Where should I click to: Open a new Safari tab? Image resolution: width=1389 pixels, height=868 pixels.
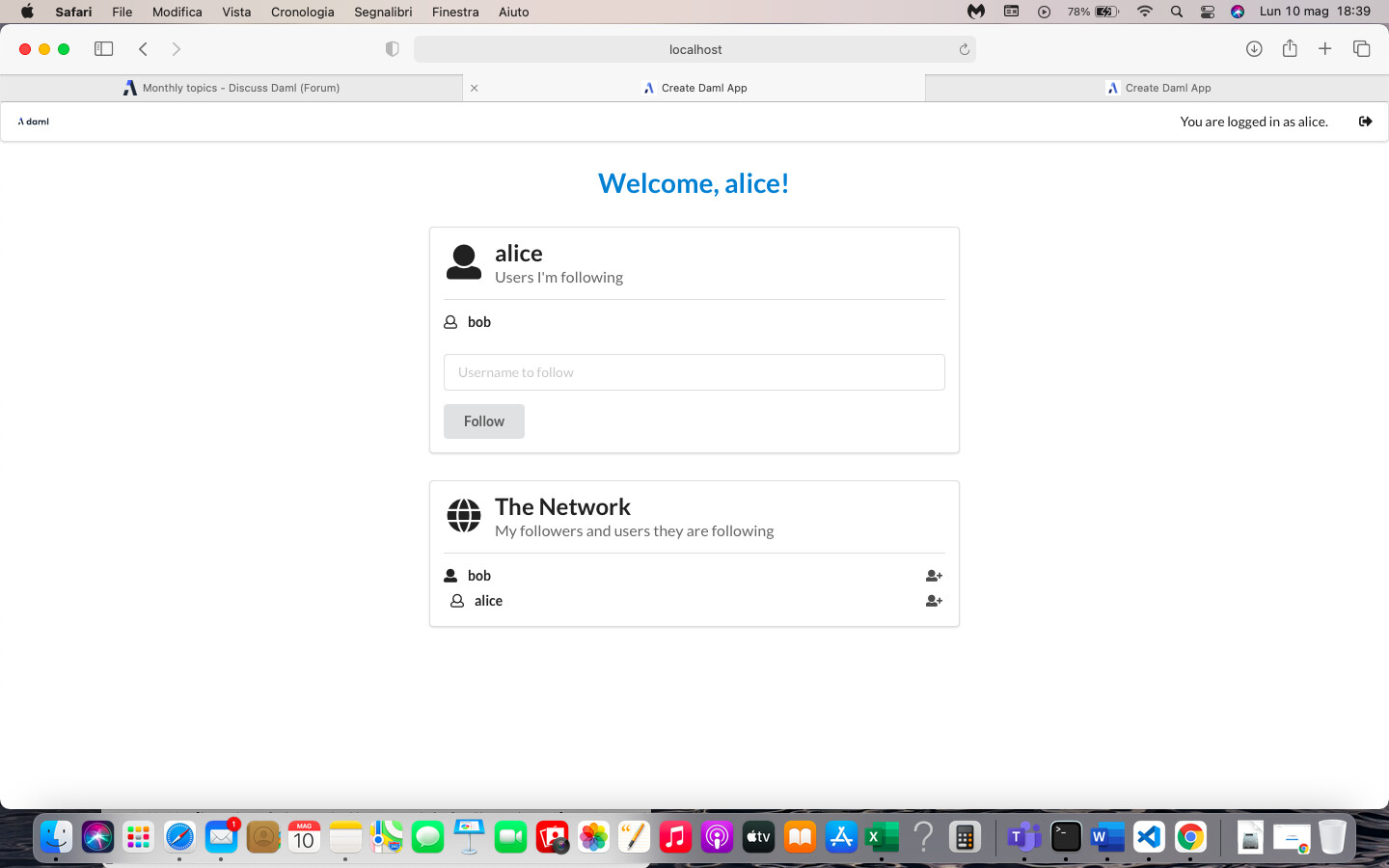click(x=1325, y=49)
